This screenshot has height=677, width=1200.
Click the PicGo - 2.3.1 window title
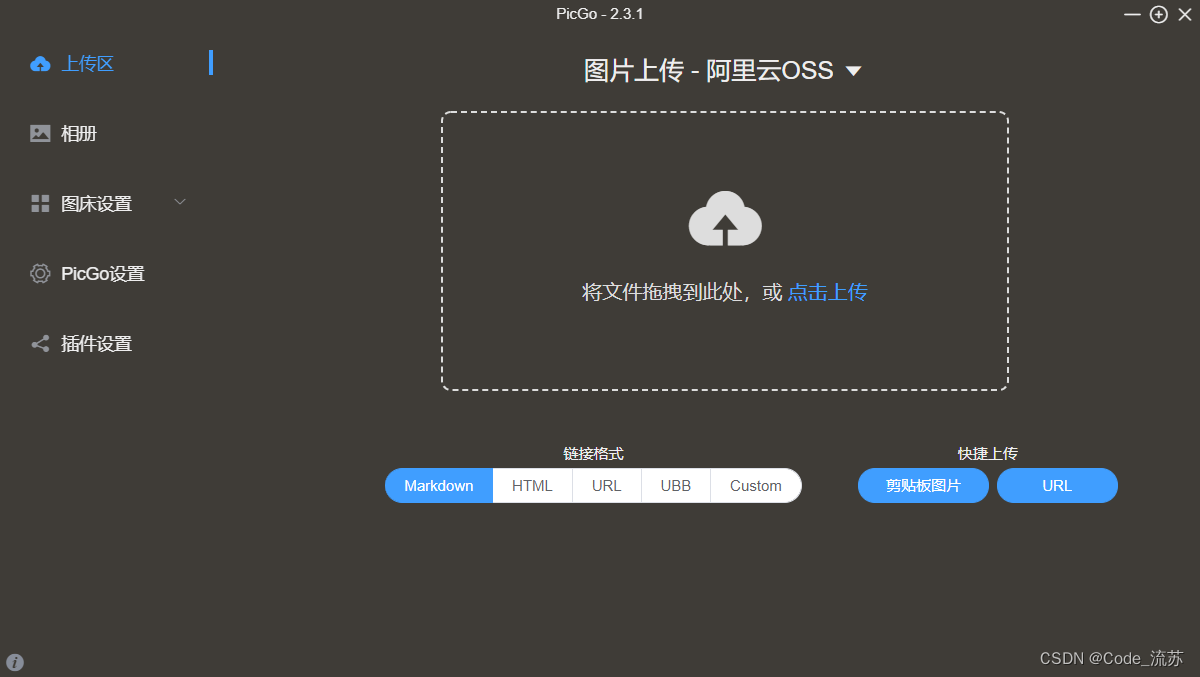point(600,14)
